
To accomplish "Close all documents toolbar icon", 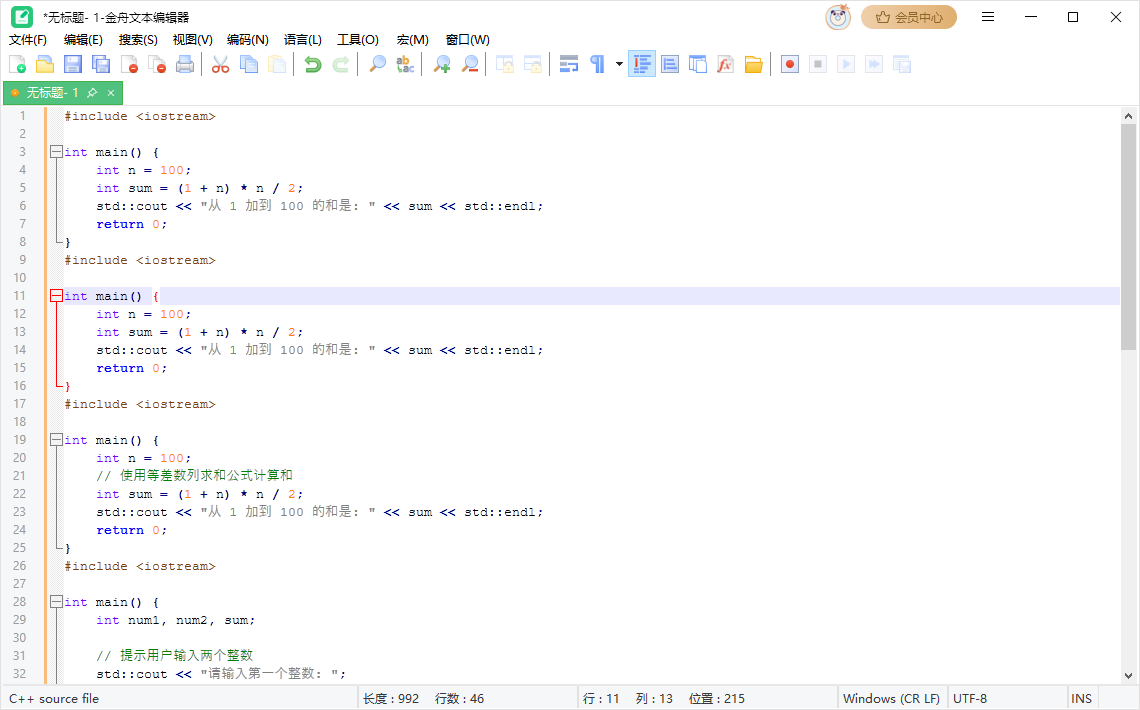I will pos(157,65).
